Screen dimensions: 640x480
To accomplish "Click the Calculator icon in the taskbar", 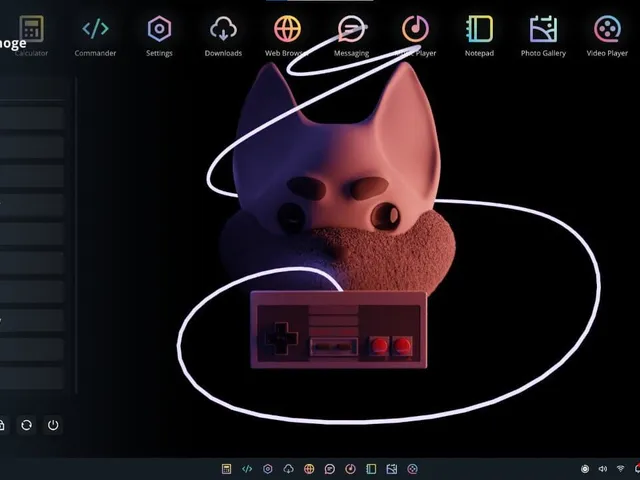I will pyautogui.click(x=226, y=469).
